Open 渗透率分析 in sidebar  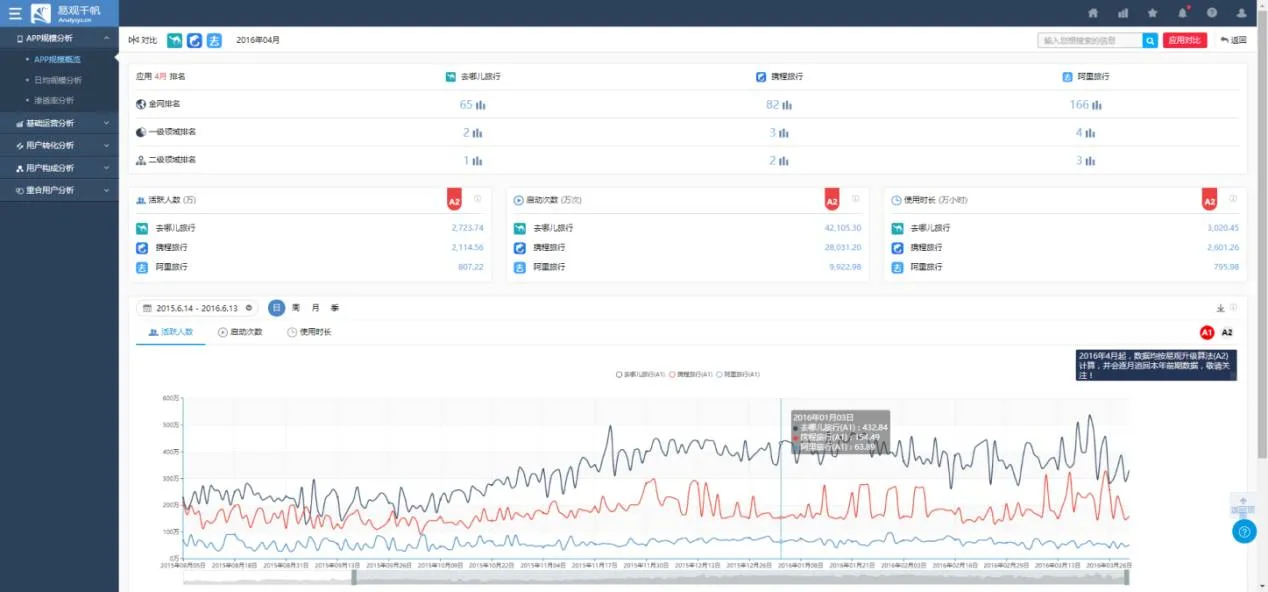point(53,100)
